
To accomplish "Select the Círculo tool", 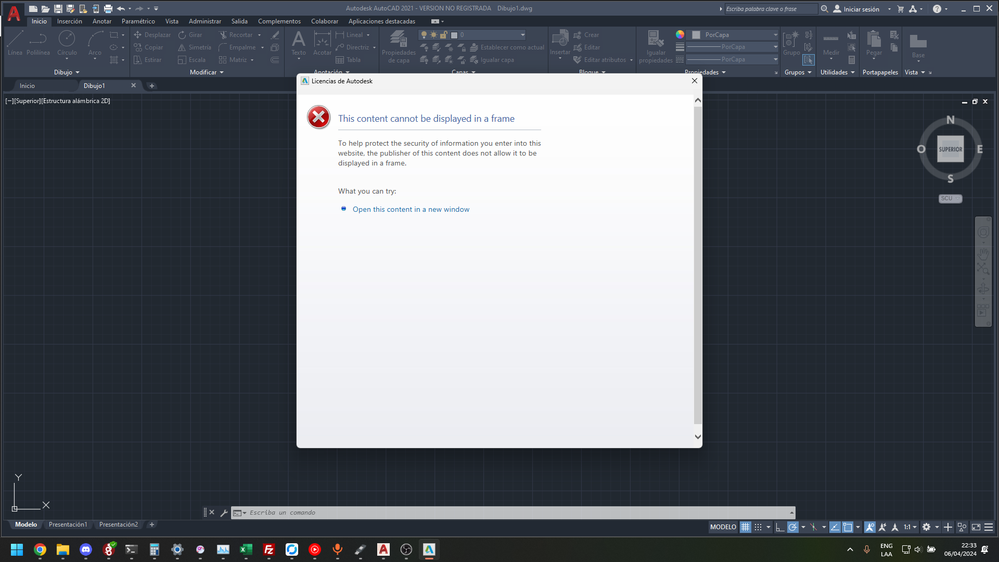I will [67, 43].
